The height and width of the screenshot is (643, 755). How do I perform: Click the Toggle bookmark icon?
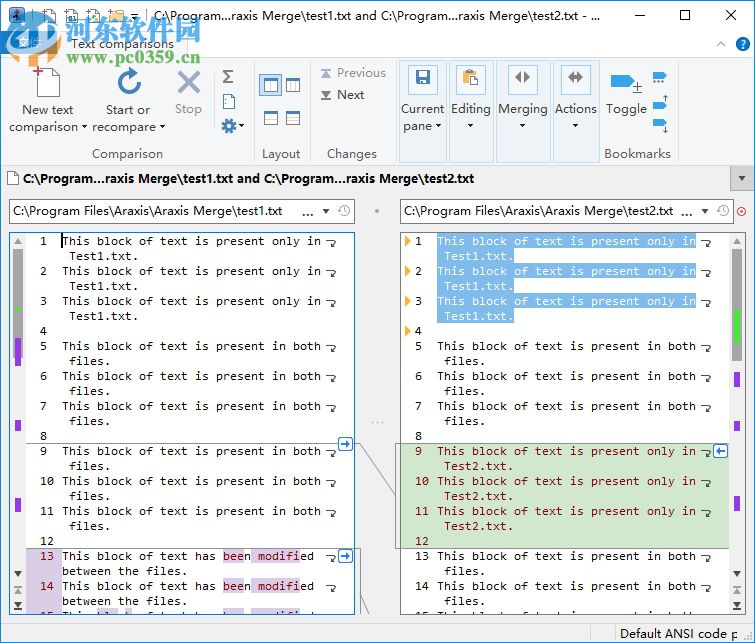click(x=624, y=82)
